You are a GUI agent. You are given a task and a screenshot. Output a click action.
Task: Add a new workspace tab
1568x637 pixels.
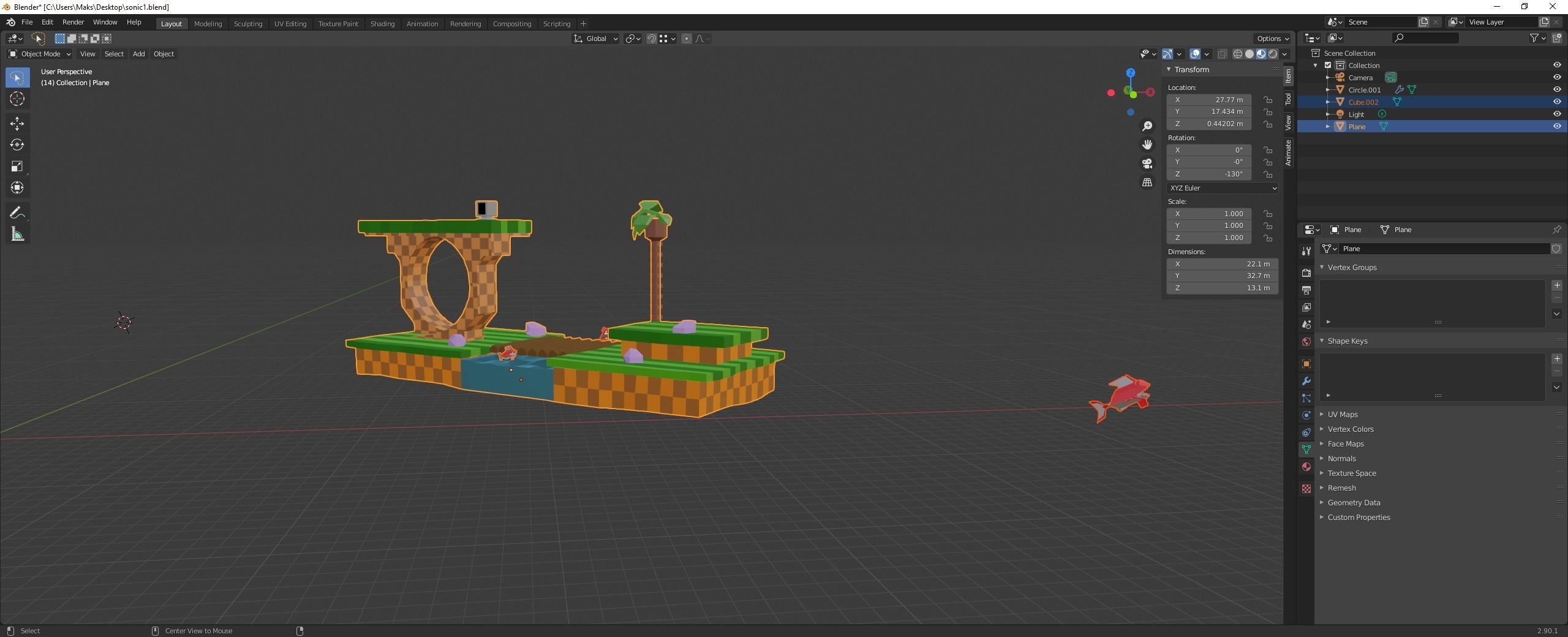click(x=583, y=24)
